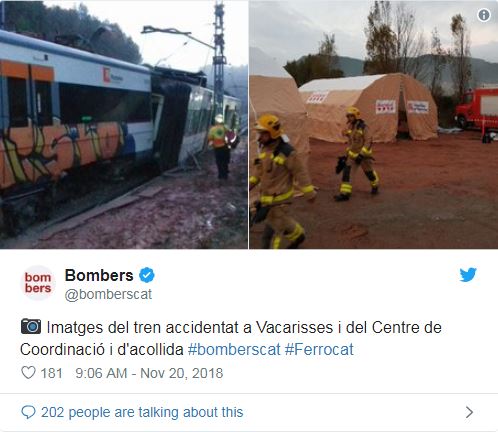This screenshot has height=432, width=498.
Task: Expand the conversation with the right chevron
Action: [469, 412]
